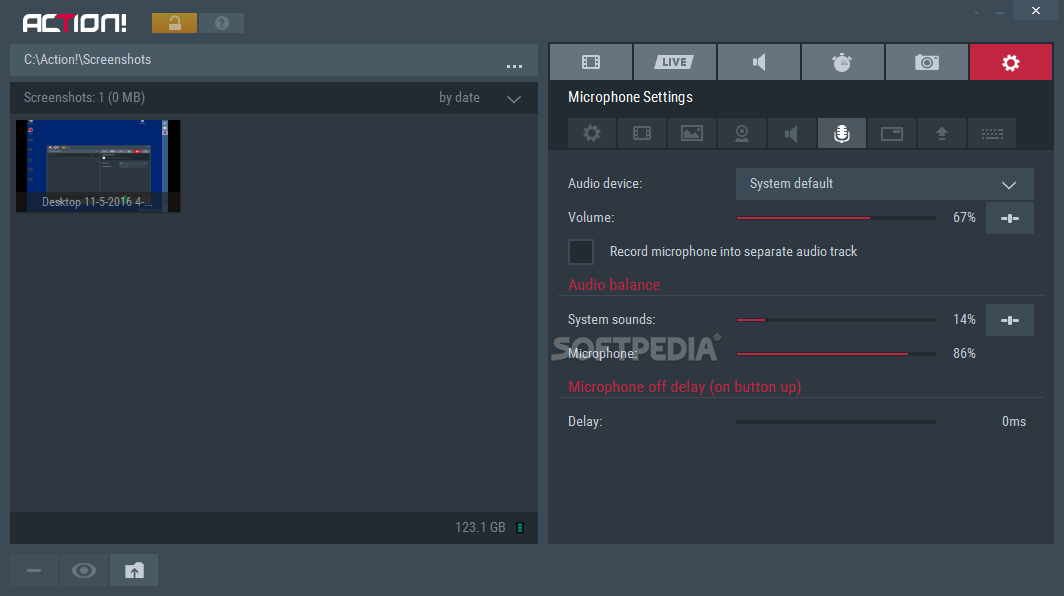The height and width of the screenshot is (596, 1064).
Task: Open the Audio recordings tab
Action: [759, 62]
